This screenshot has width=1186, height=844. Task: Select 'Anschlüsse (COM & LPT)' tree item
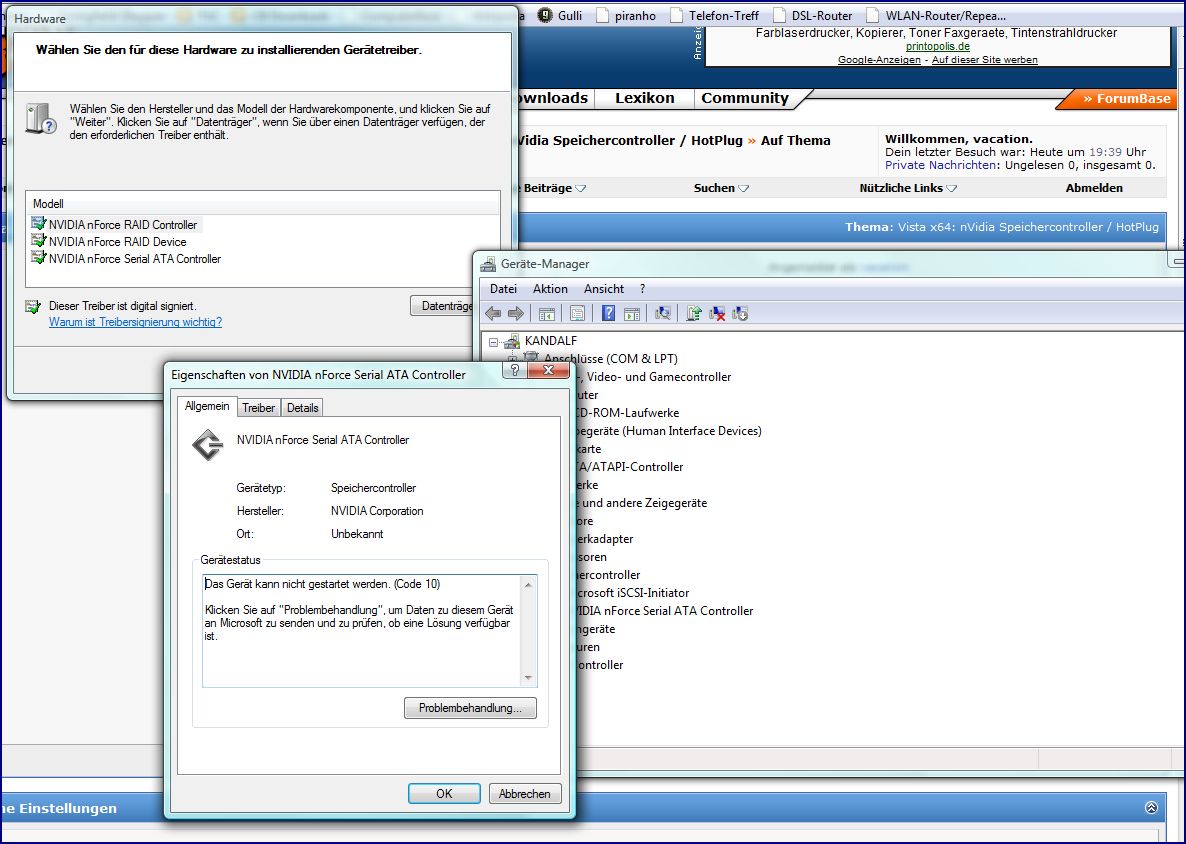(610, 358)
